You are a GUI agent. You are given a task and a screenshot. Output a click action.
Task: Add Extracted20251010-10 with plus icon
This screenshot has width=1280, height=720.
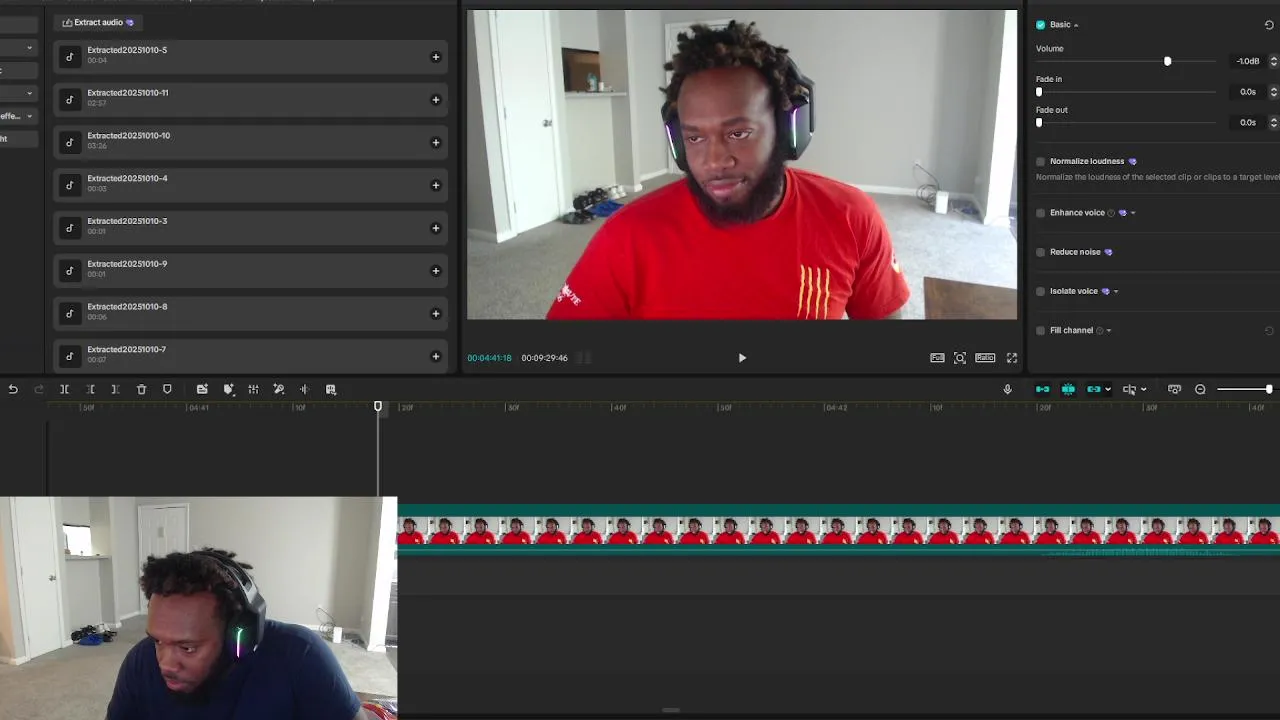[x=435, y=142]
